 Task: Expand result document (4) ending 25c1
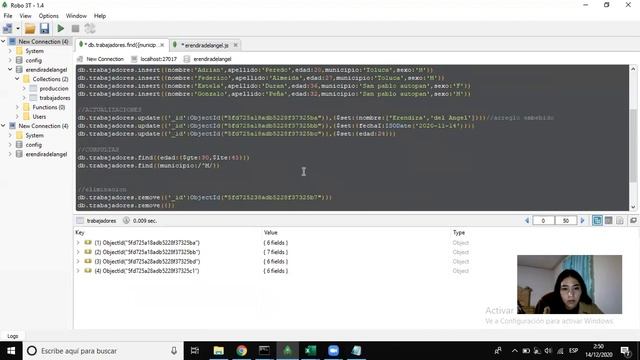click(x=78, y=271)
